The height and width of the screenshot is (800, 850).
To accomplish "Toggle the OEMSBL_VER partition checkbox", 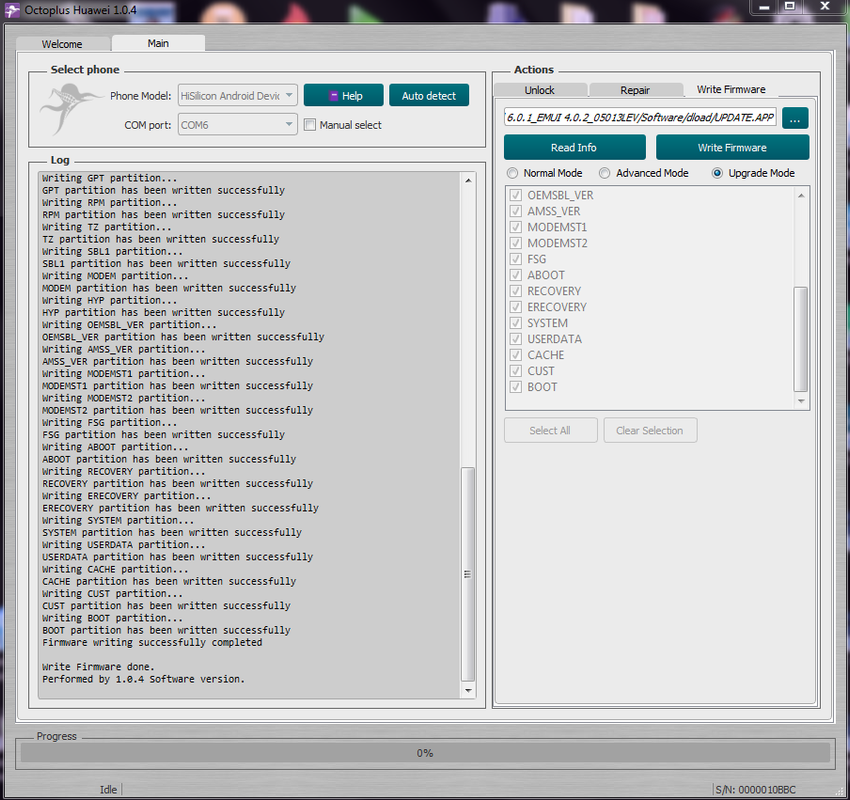I will click(516, 195).
